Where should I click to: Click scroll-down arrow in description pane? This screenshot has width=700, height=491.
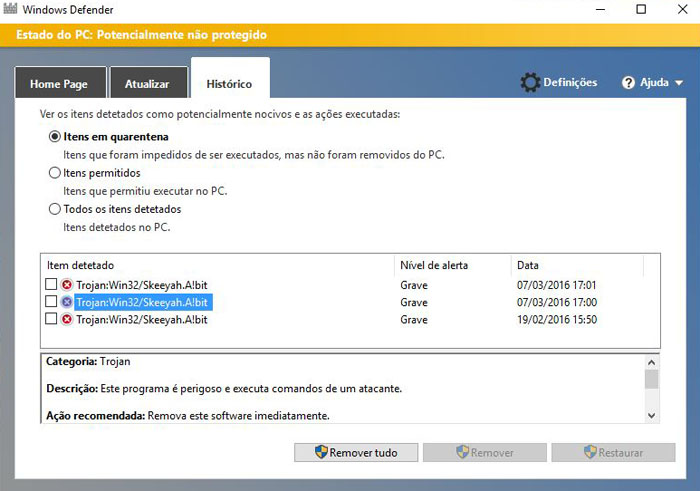click(x=651, y=416)
